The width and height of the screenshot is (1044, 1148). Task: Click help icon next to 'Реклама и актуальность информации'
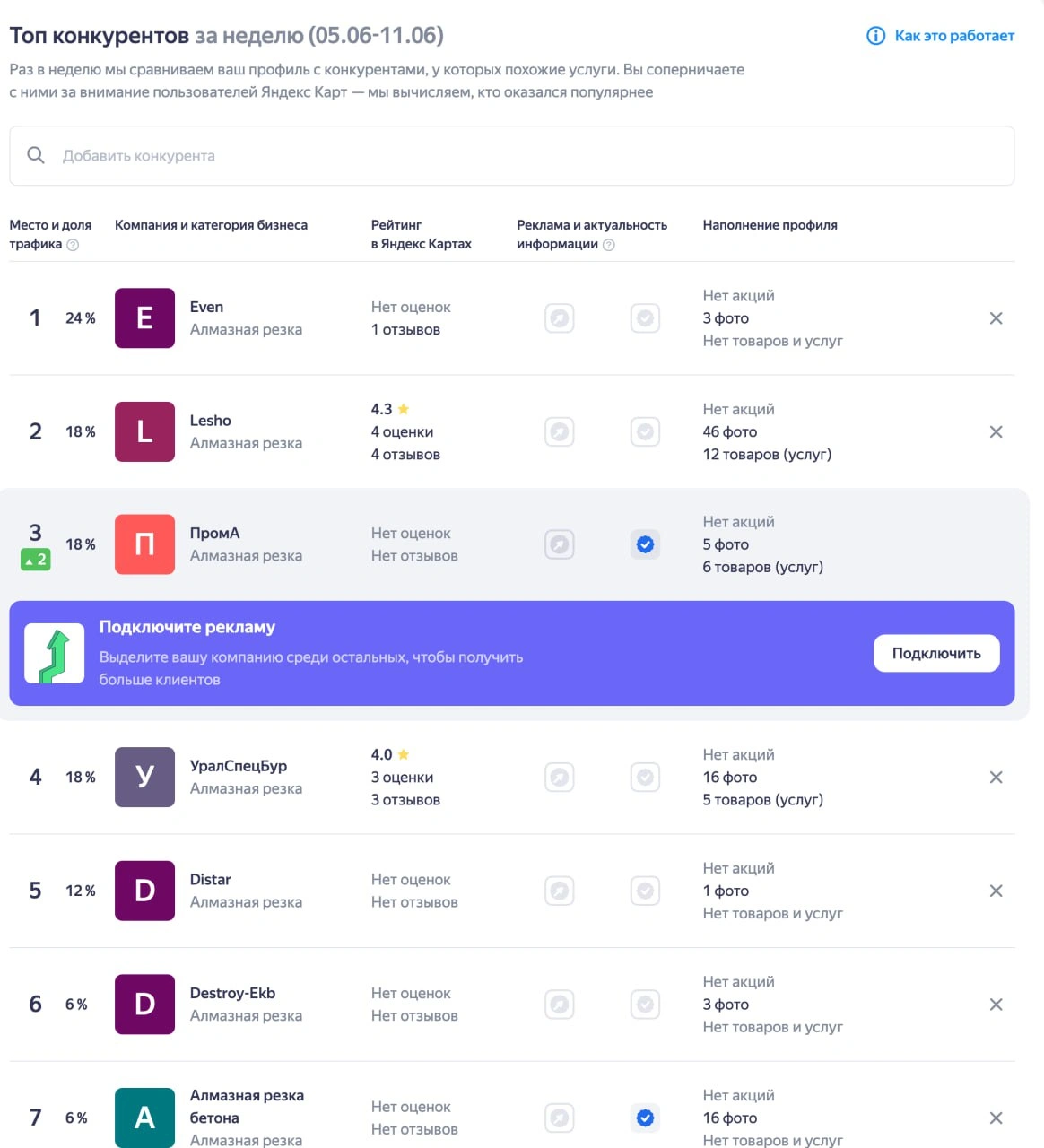coord(609,245)
